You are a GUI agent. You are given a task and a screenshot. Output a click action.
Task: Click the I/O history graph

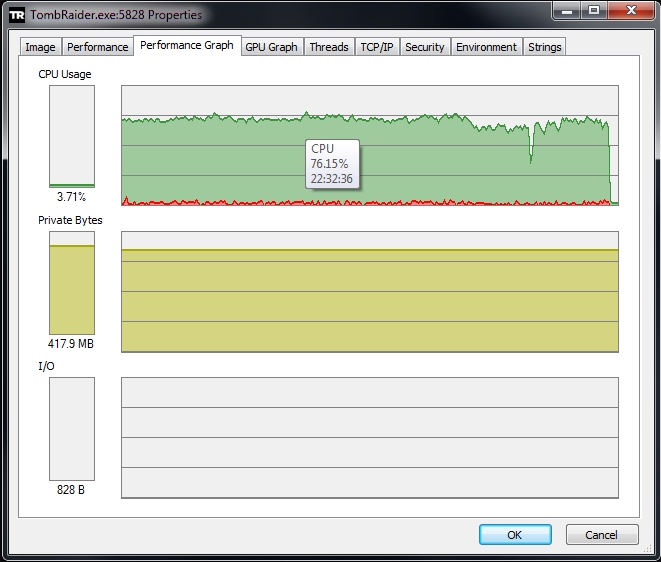coord(370,438)
